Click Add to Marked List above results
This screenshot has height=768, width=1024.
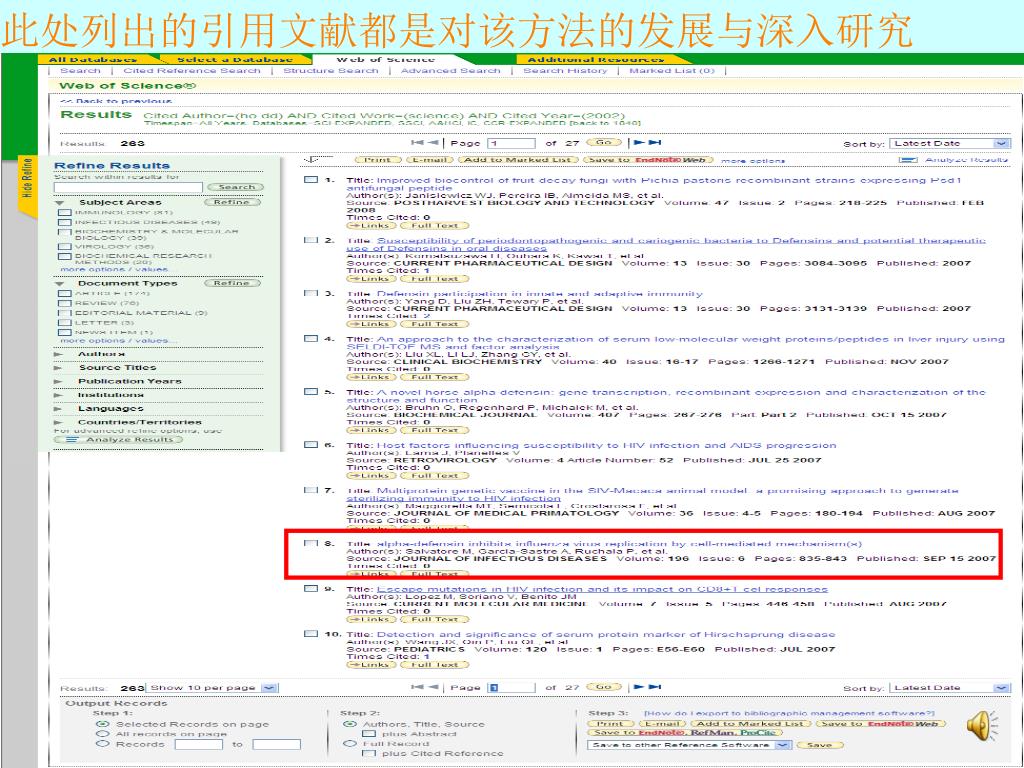(x=519, y=160)
